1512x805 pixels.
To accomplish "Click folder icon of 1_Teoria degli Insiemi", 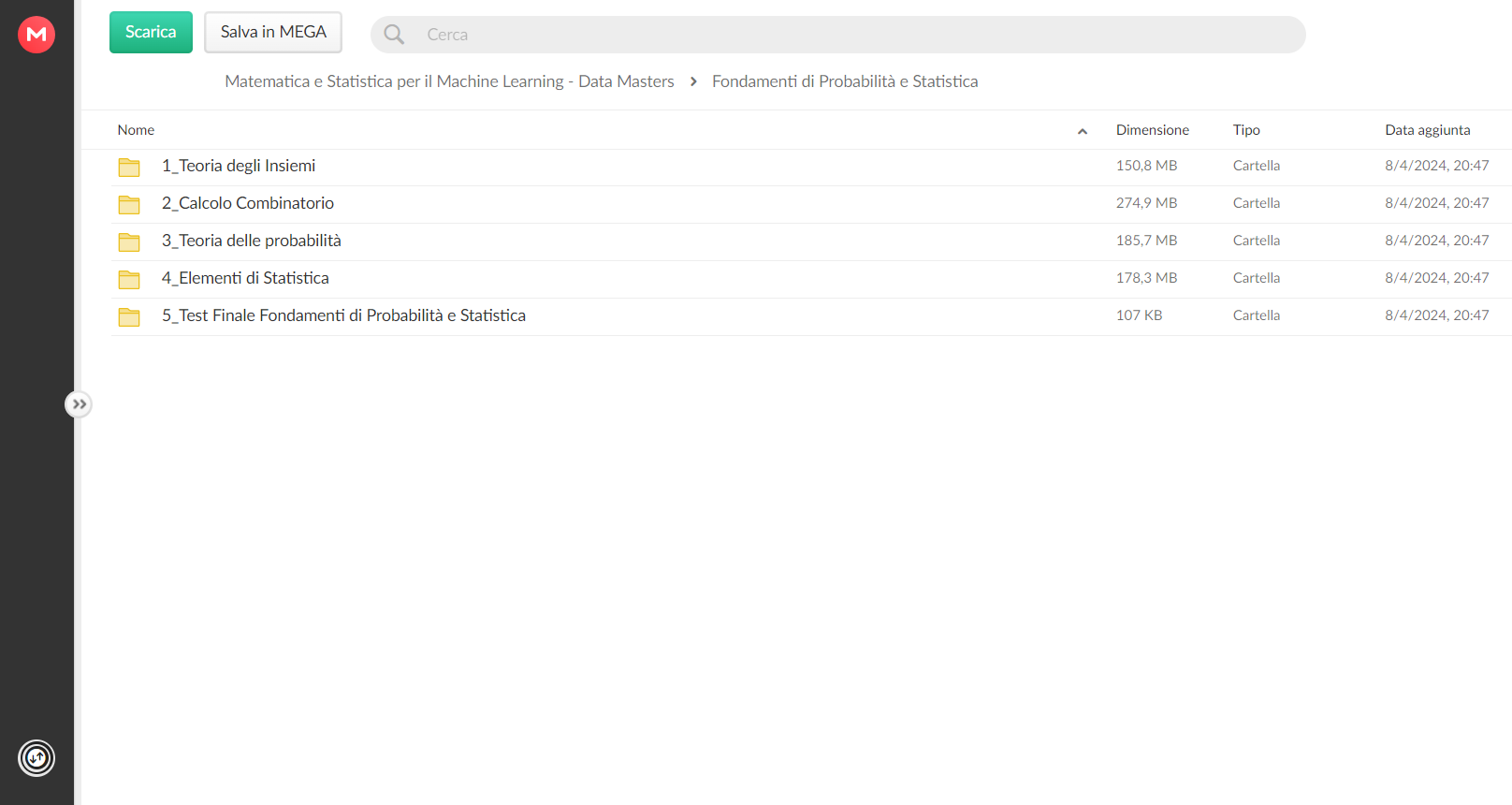I will point(129,167).
